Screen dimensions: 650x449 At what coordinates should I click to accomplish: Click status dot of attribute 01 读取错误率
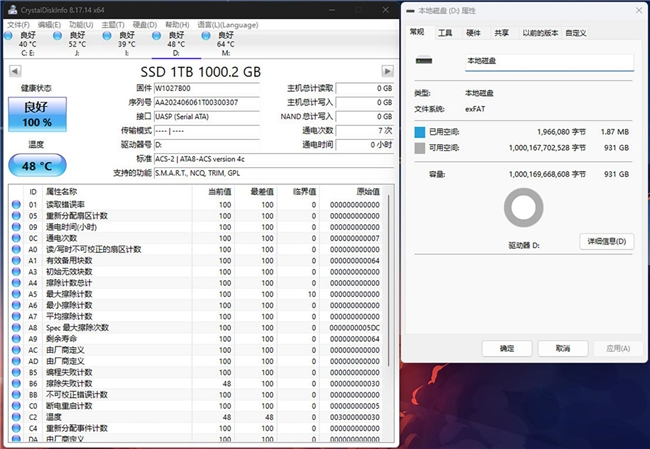point(16,204)
